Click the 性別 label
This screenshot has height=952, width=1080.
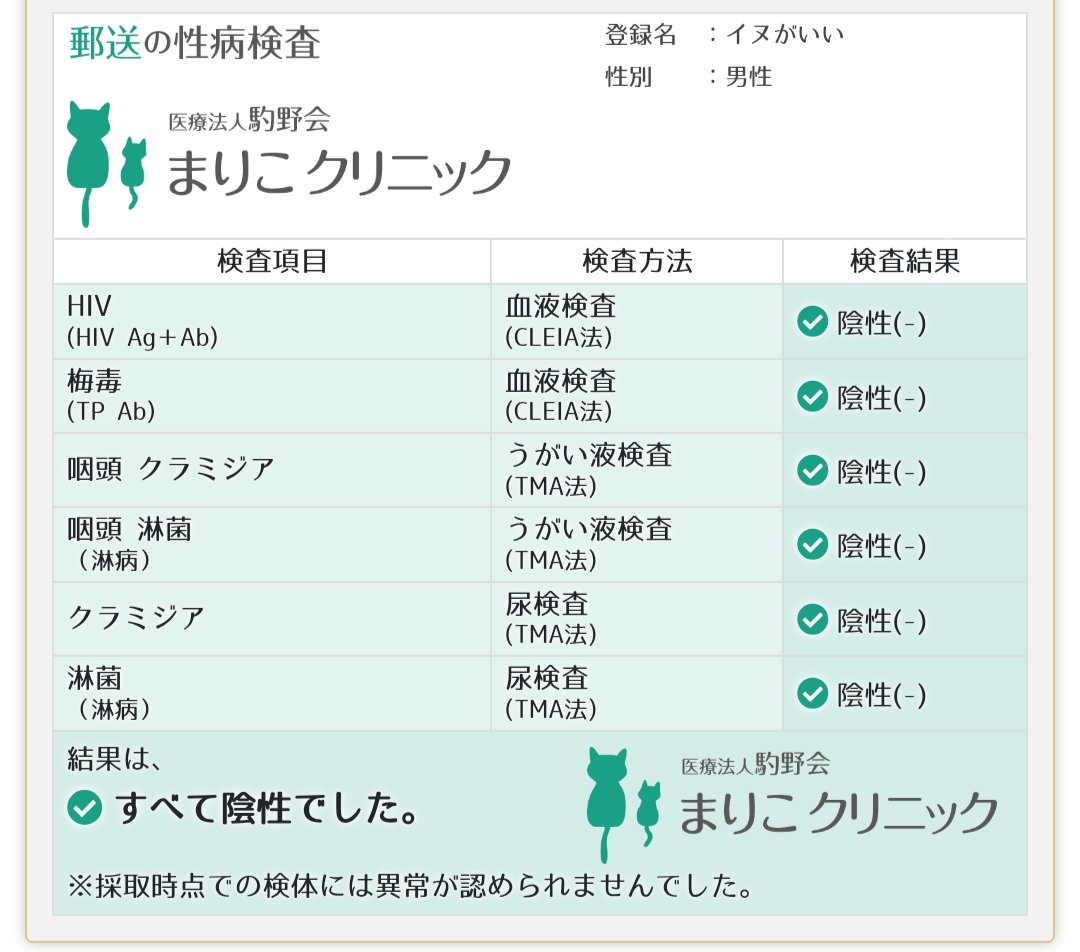point(628,76)
